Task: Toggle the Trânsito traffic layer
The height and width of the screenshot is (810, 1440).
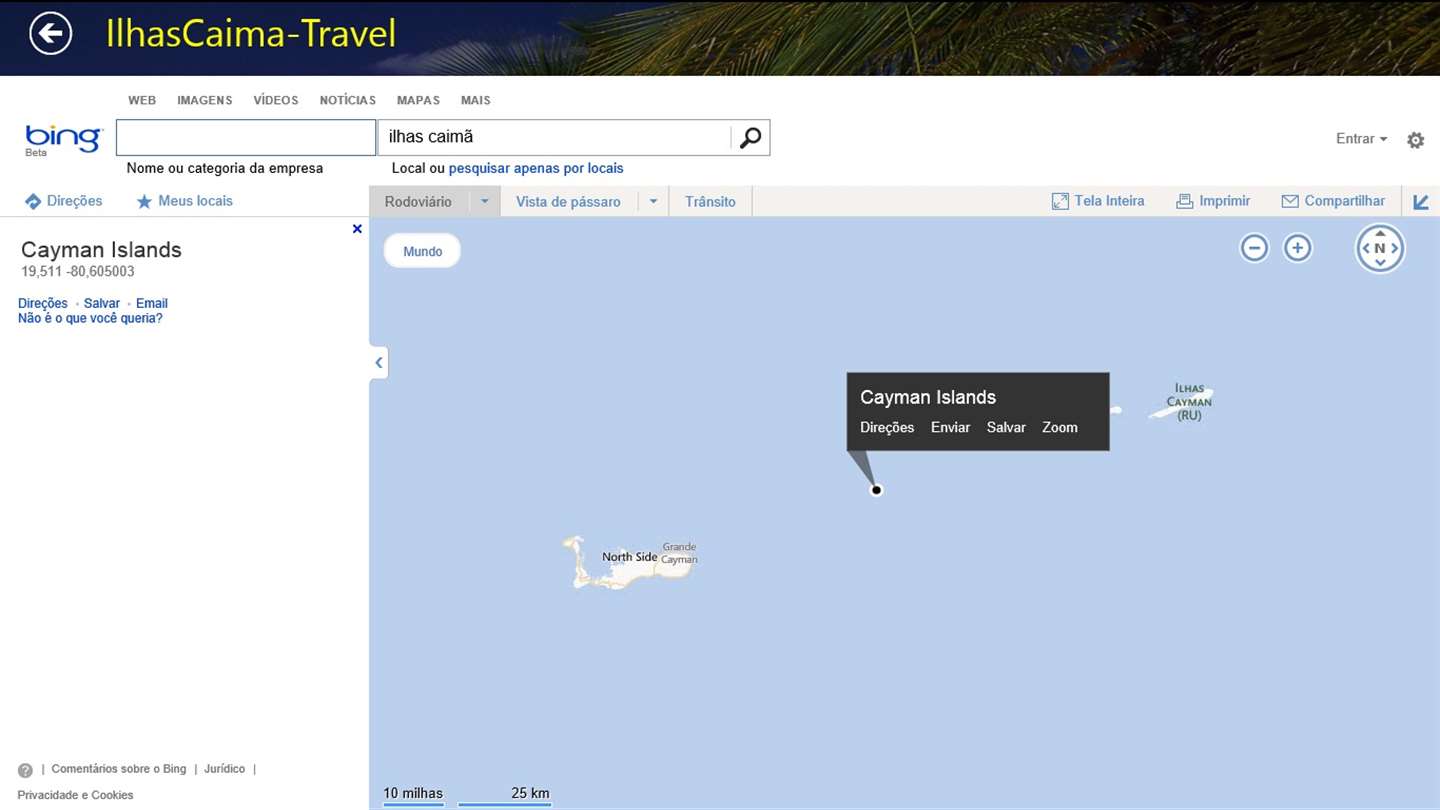Action: pyautogui.click(x=710, y=201)
